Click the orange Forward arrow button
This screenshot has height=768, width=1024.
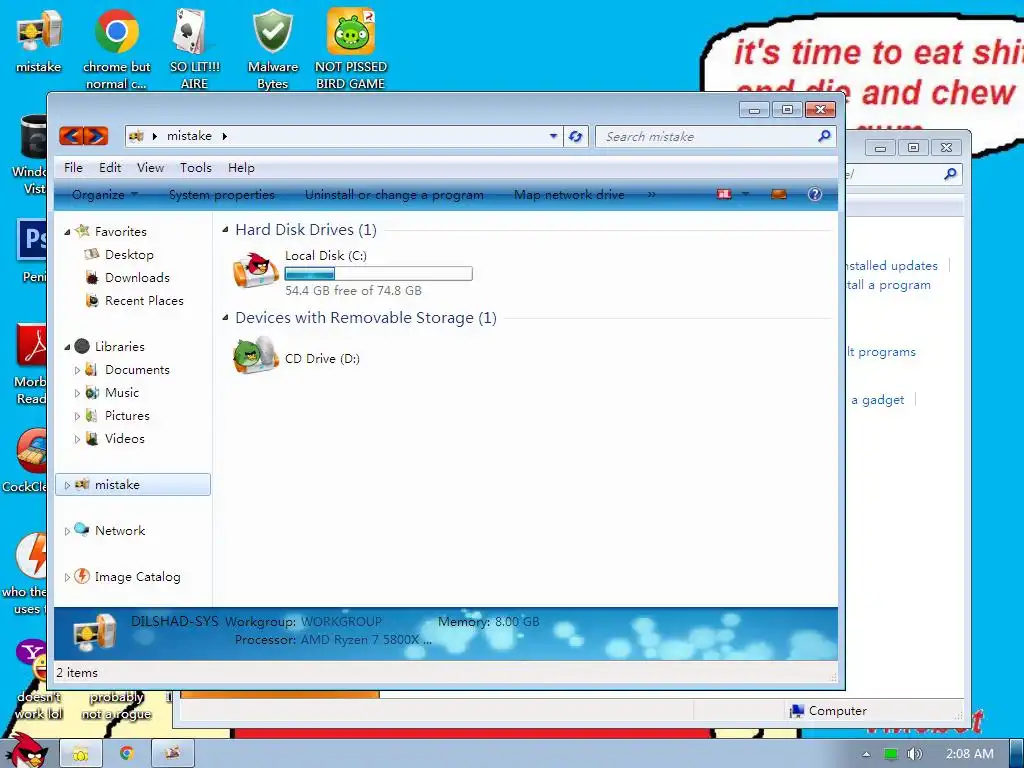point(95,136)
